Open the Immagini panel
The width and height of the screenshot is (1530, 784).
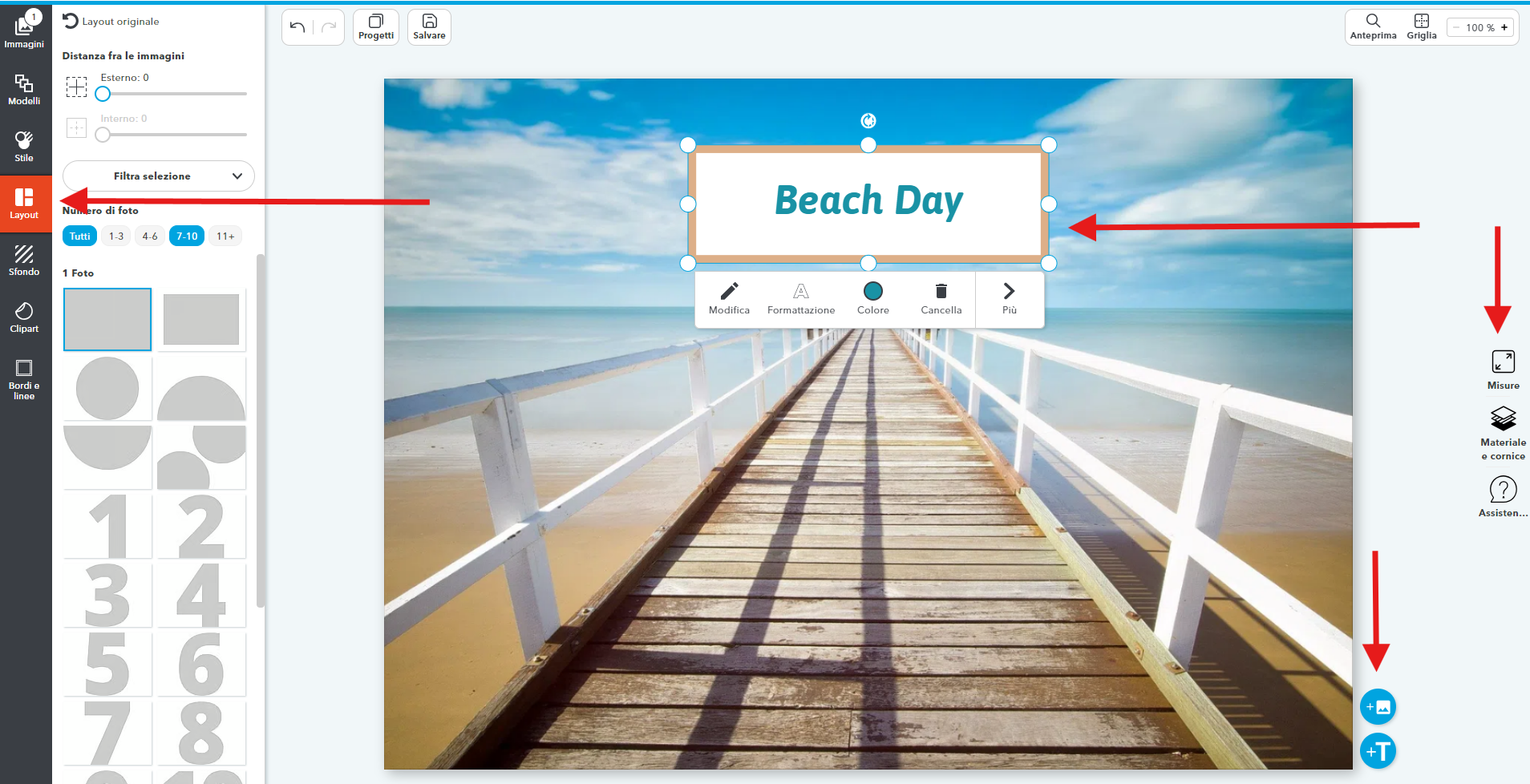pyautogui.click(x=24, y=30)
